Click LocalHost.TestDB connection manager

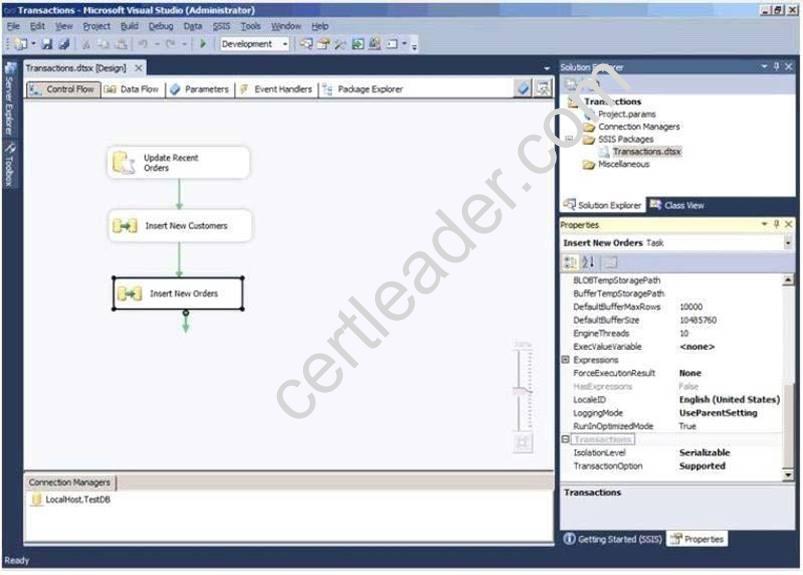pyautogui.click(x=71, y=499)
